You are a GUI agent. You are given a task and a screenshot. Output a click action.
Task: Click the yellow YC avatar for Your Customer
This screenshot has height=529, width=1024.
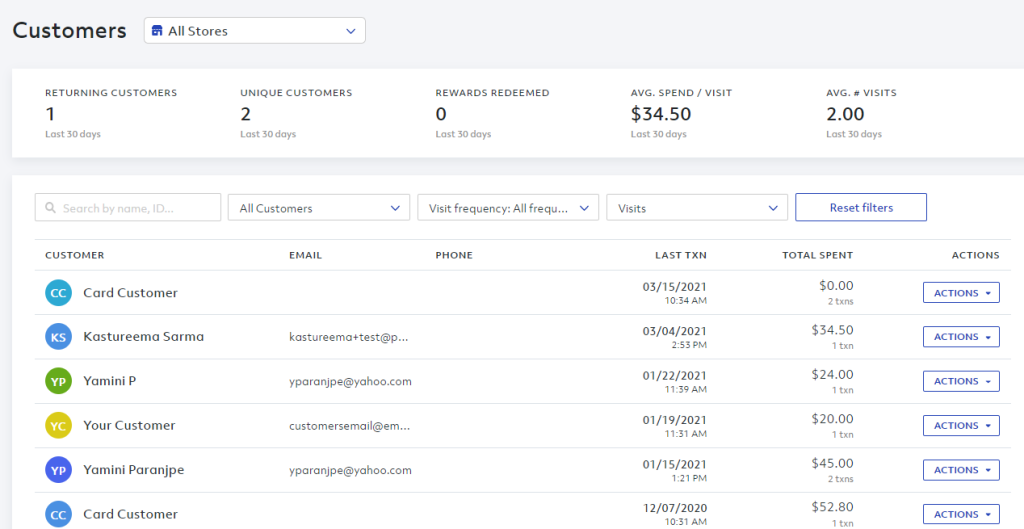(x=58, y=426)
